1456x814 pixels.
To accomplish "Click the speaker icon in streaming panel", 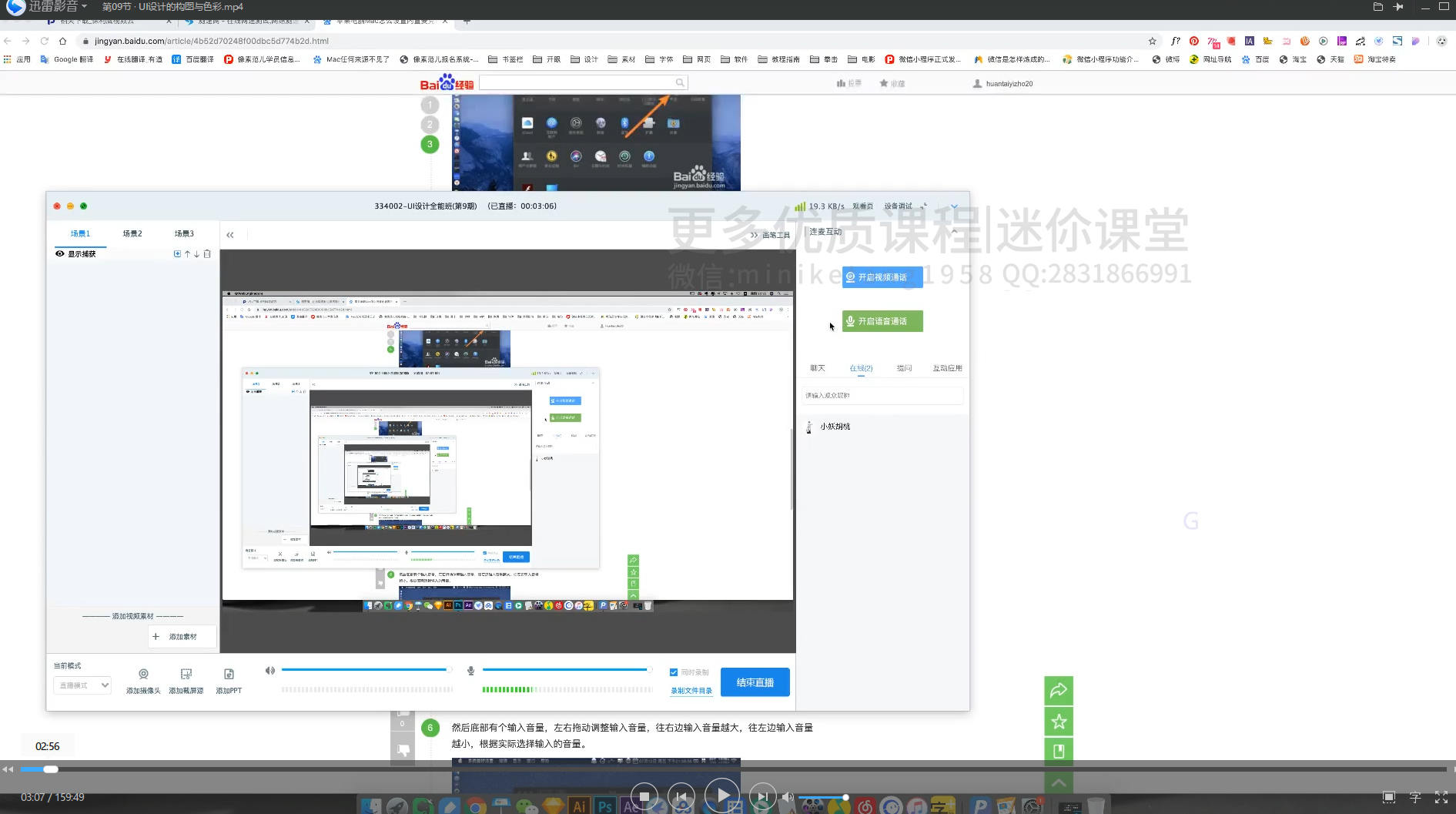I will (x=269, y=671).
